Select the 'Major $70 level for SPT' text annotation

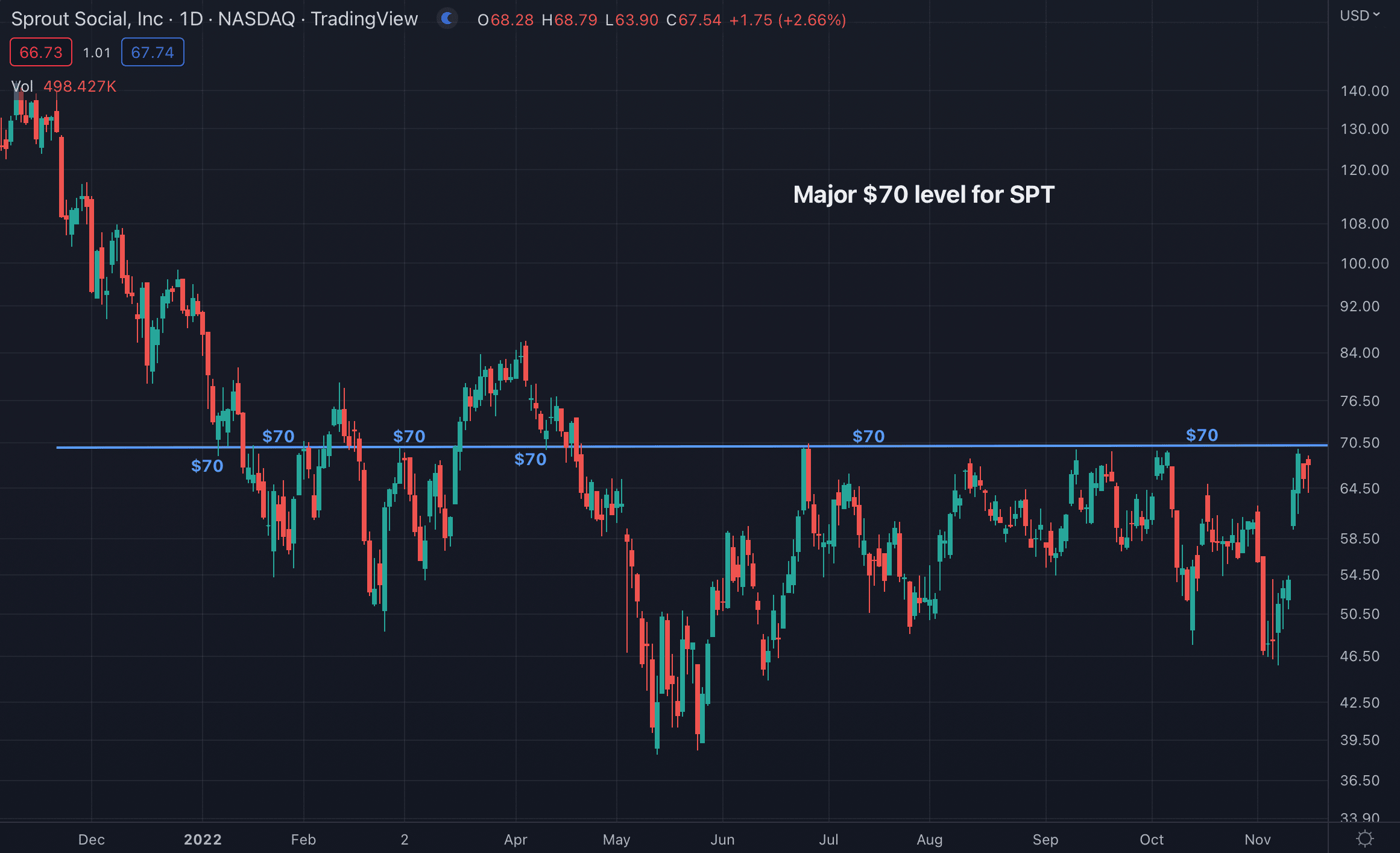pyautogui.click(x=924, y=194)
